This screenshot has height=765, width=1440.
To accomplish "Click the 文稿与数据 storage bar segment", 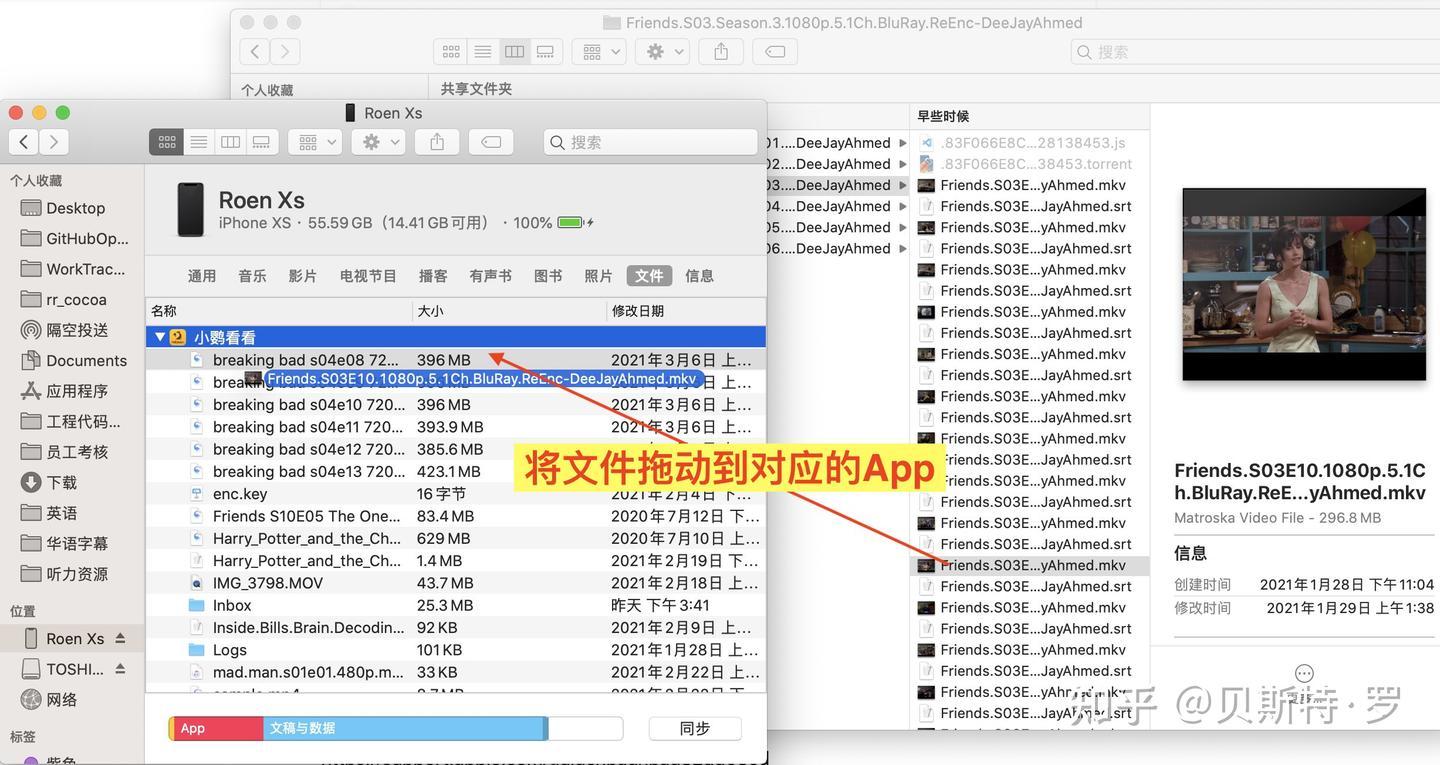I will (406, 728).
